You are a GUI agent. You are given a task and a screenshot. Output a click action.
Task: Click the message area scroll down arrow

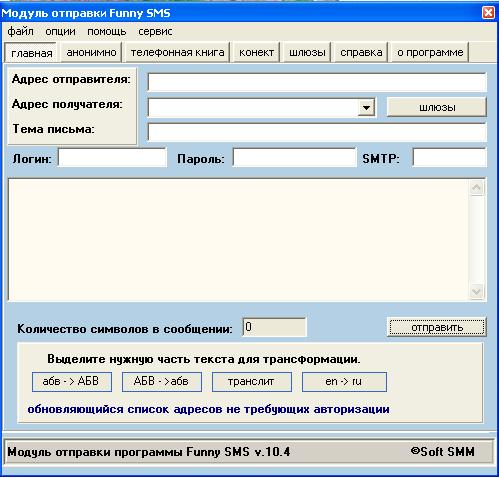coord(477,291)
